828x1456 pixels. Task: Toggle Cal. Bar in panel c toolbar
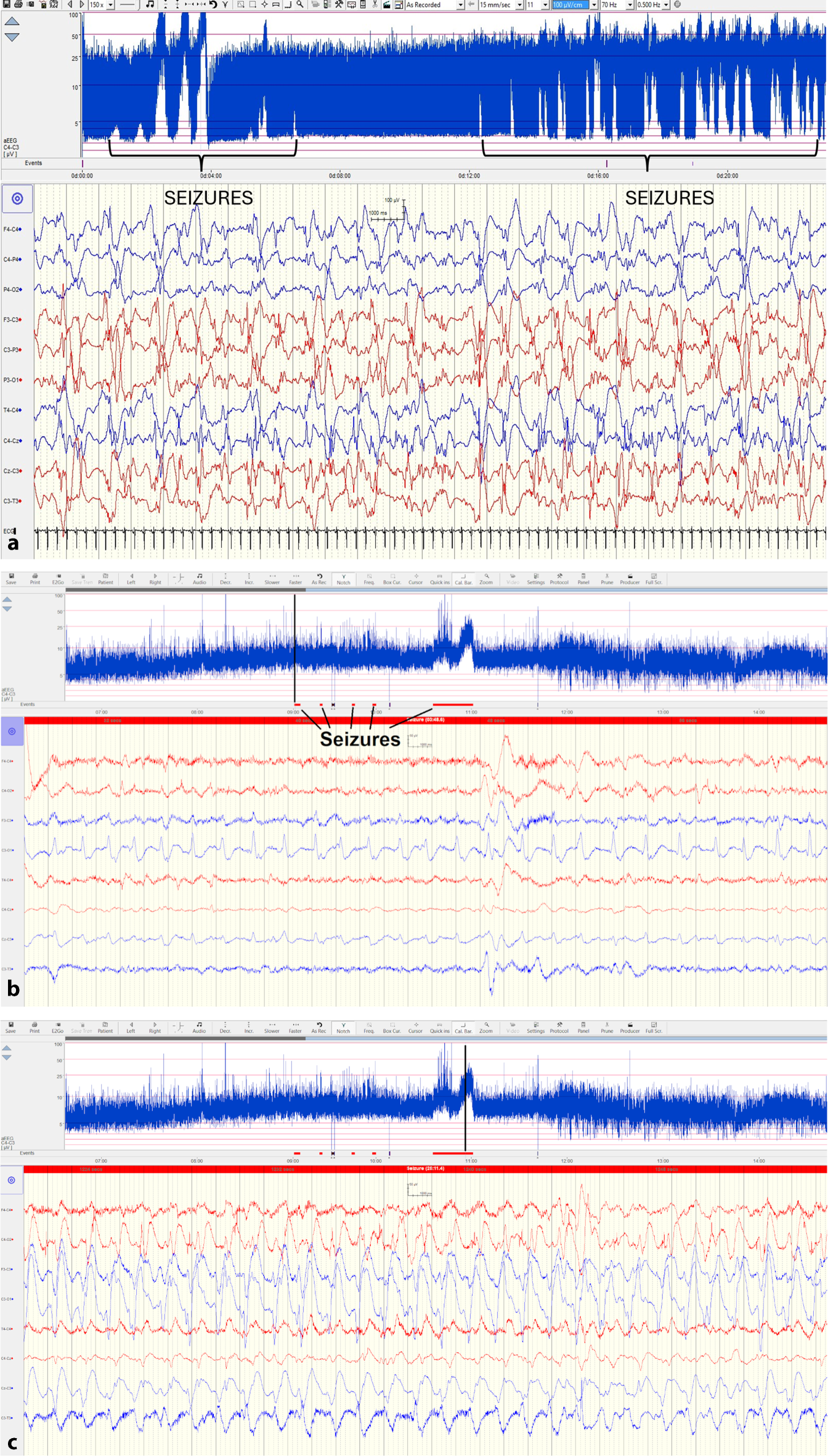463,1027
